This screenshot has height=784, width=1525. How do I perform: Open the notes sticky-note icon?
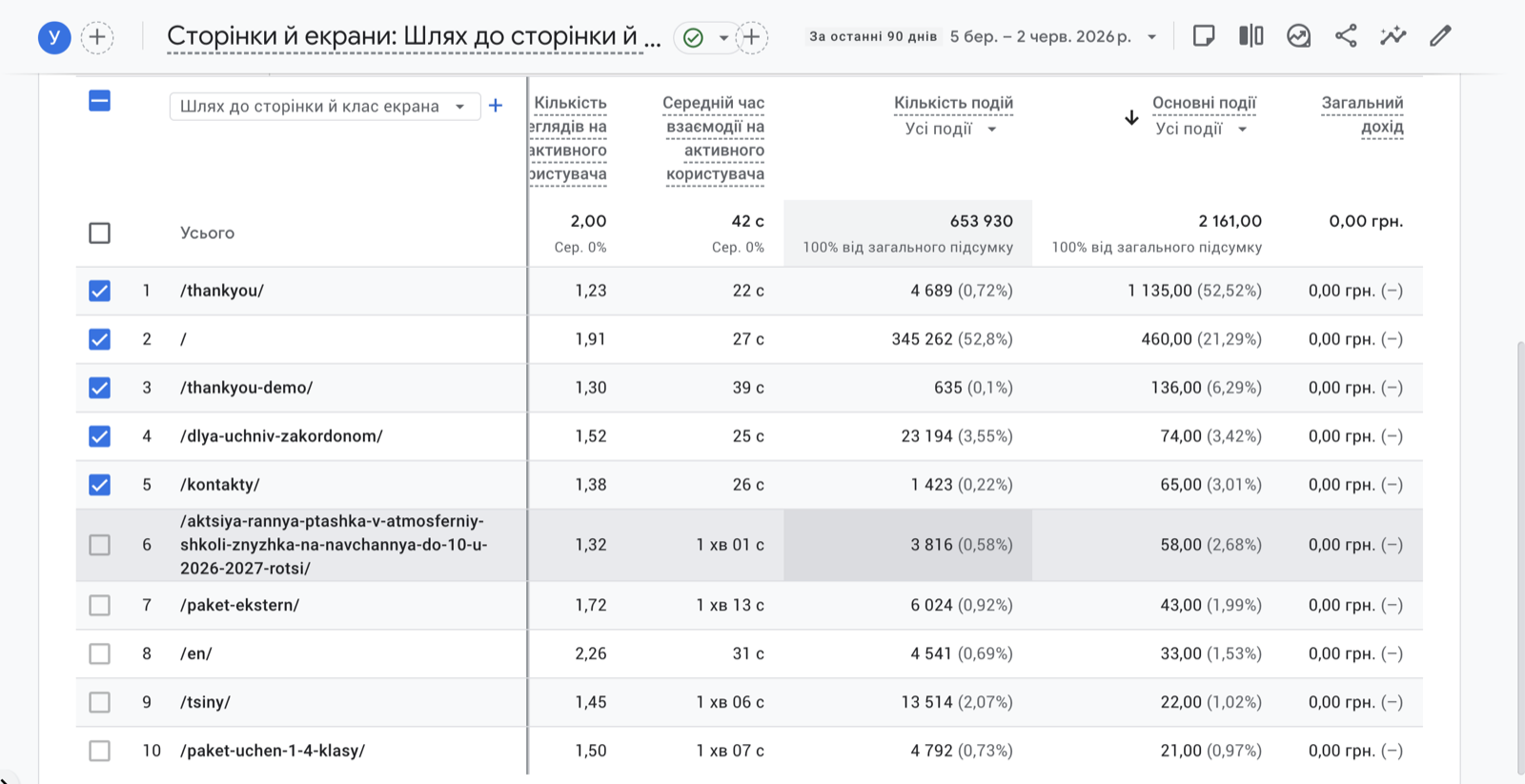click(1204, 36)
